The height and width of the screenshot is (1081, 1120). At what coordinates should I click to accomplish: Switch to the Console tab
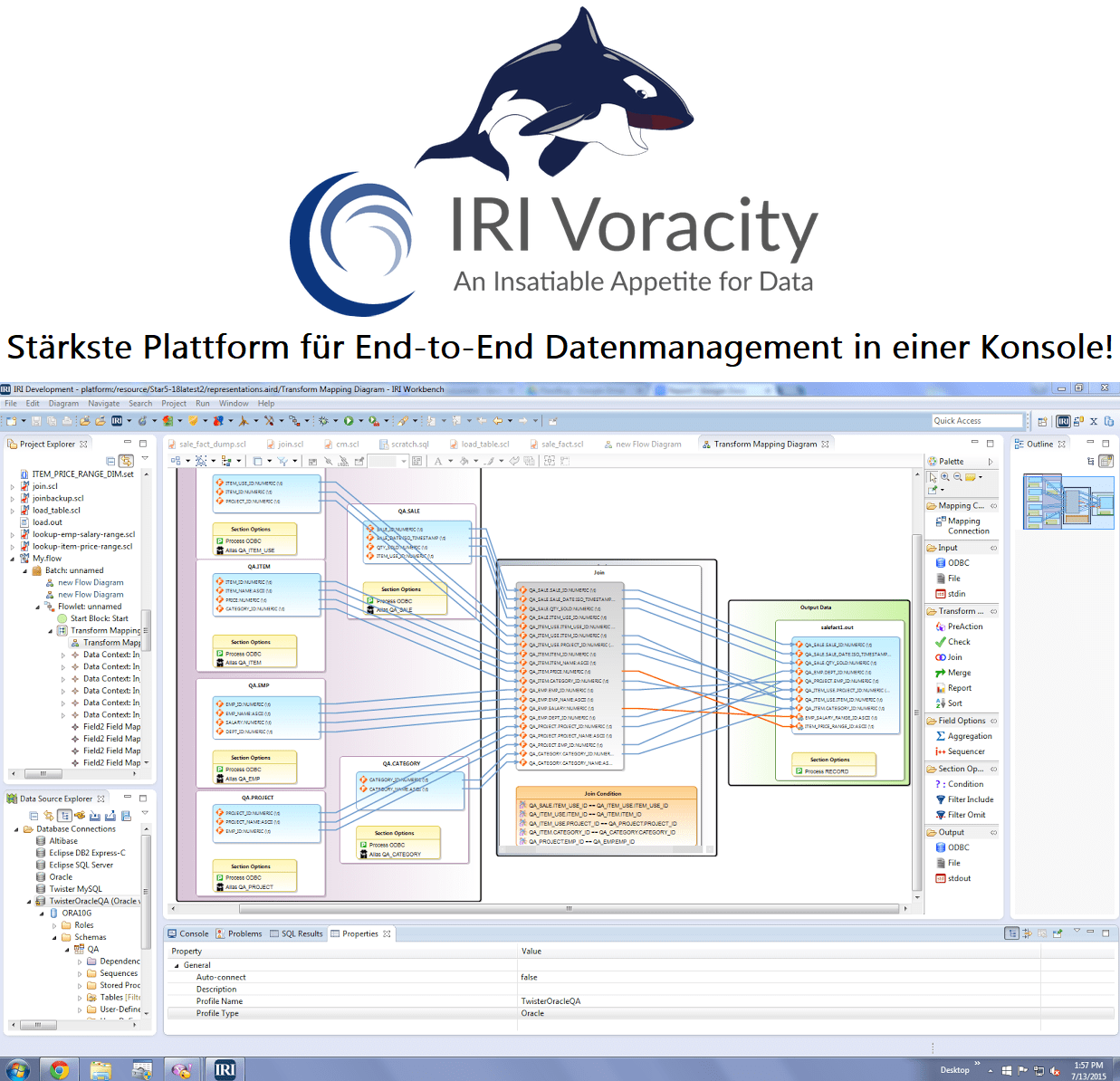(187, 933)
